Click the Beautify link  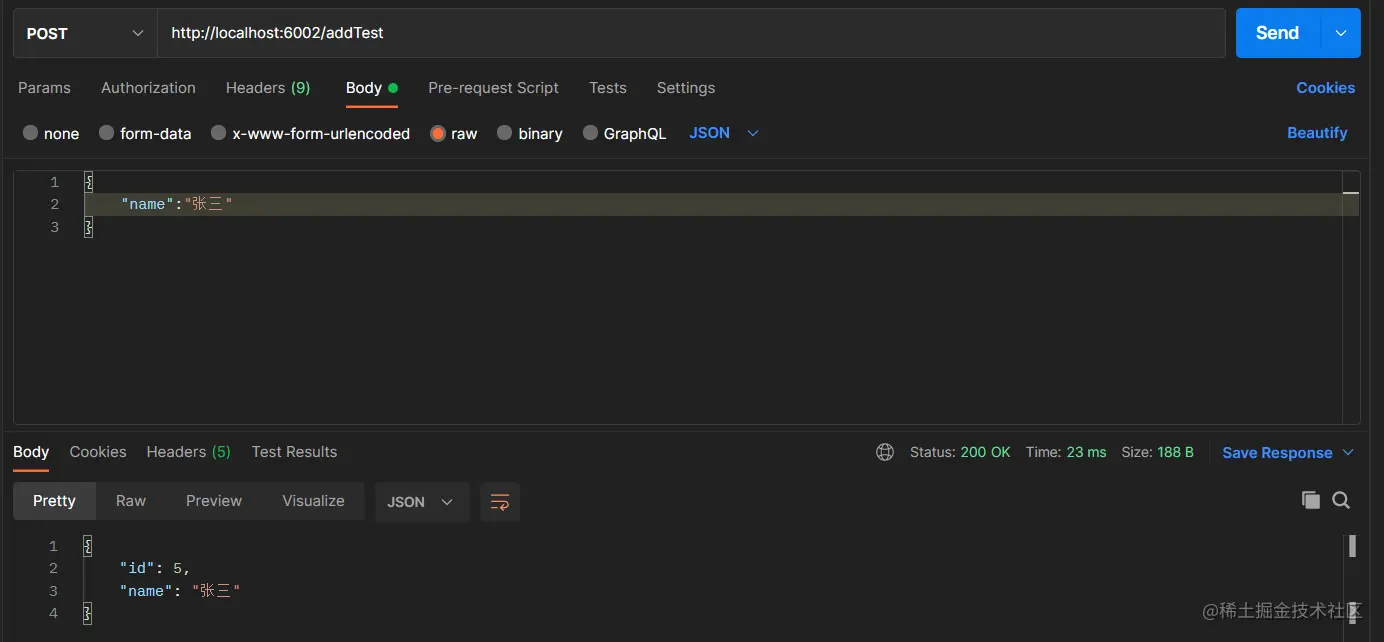pos(1317,133)
